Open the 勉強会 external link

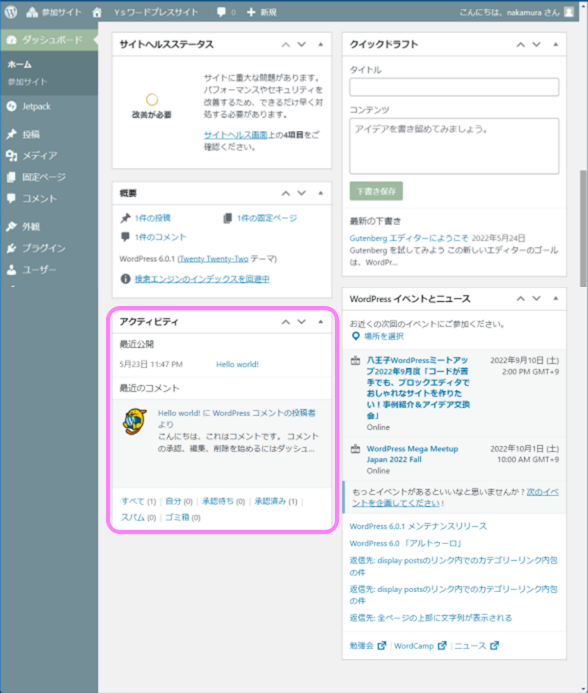368,646
